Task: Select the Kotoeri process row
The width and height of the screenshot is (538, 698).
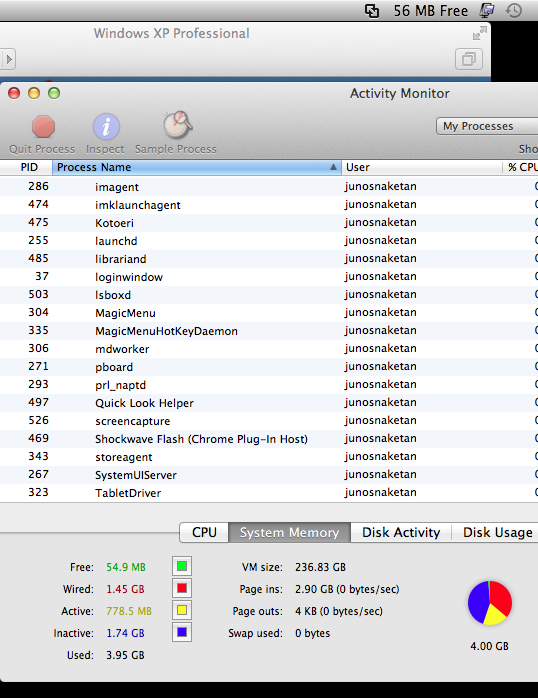Action: pyautogui.click(x=269, y=223)
